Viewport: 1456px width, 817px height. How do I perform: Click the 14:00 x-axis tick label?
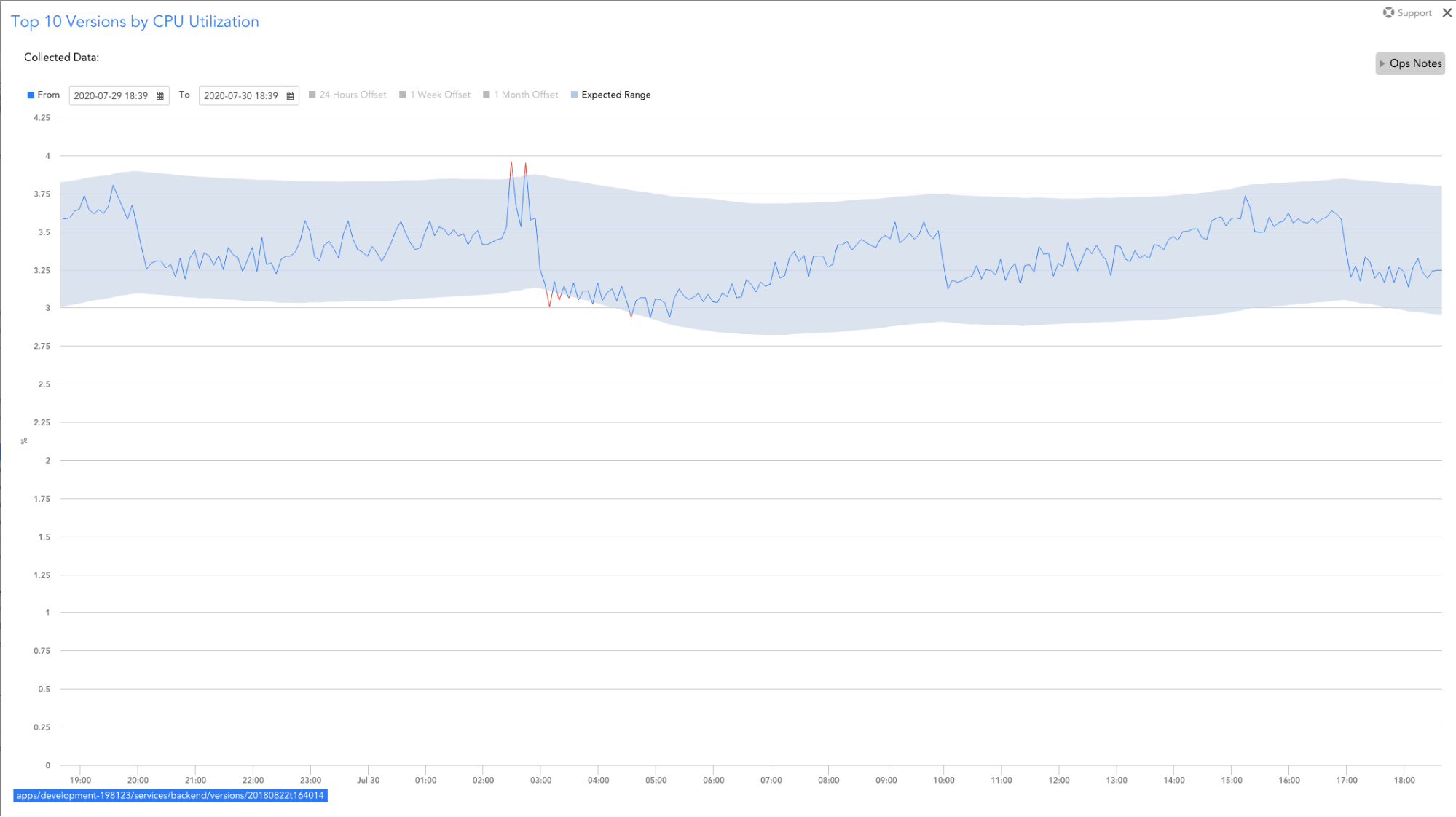pyautogui.click(x=1173, y=780)
